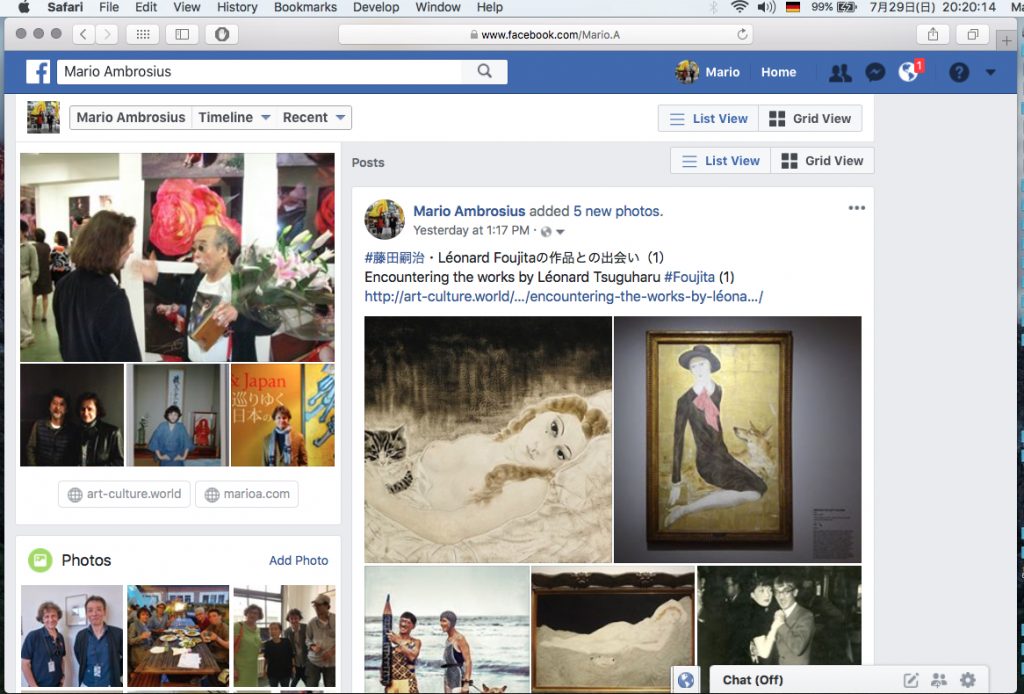Select Grid View in top sticky bar
Image resolution: width=1024 pixels, height=694 pixels.
pyautogui.click(x=810, y=119)
